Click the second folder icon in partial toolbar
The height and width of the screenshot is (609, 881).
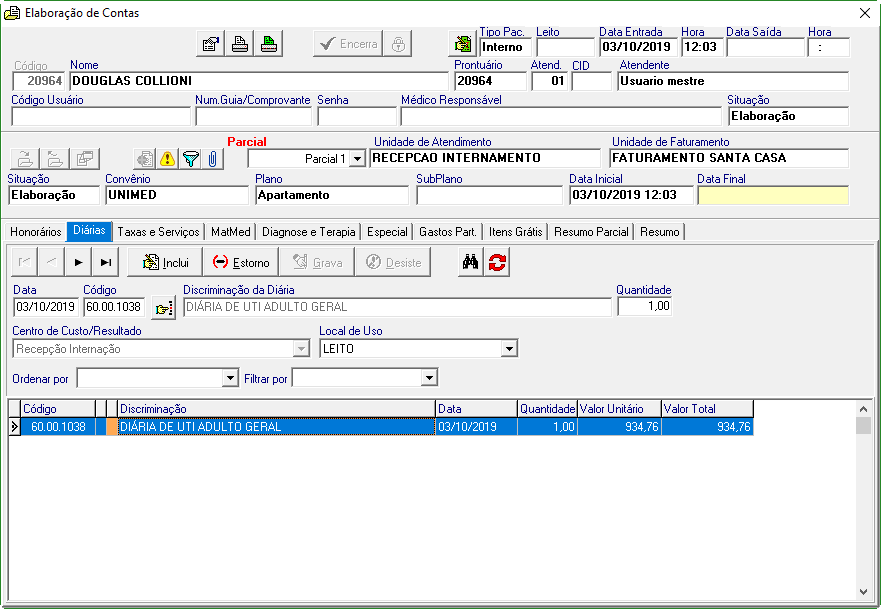55,159
